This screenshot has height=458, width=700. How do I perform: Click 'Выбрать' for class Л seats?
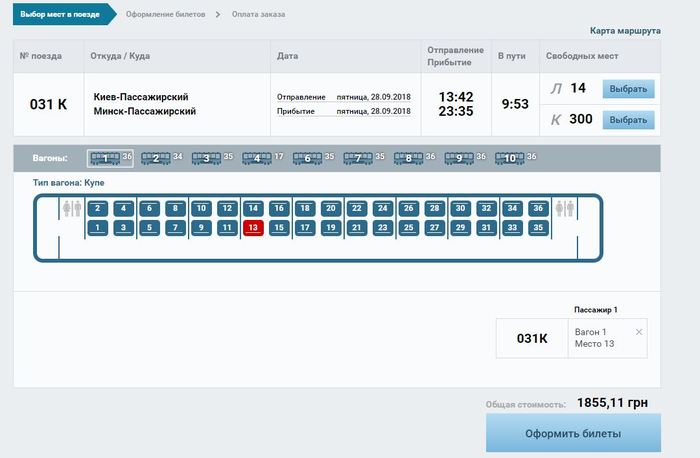tap(628, 89)
